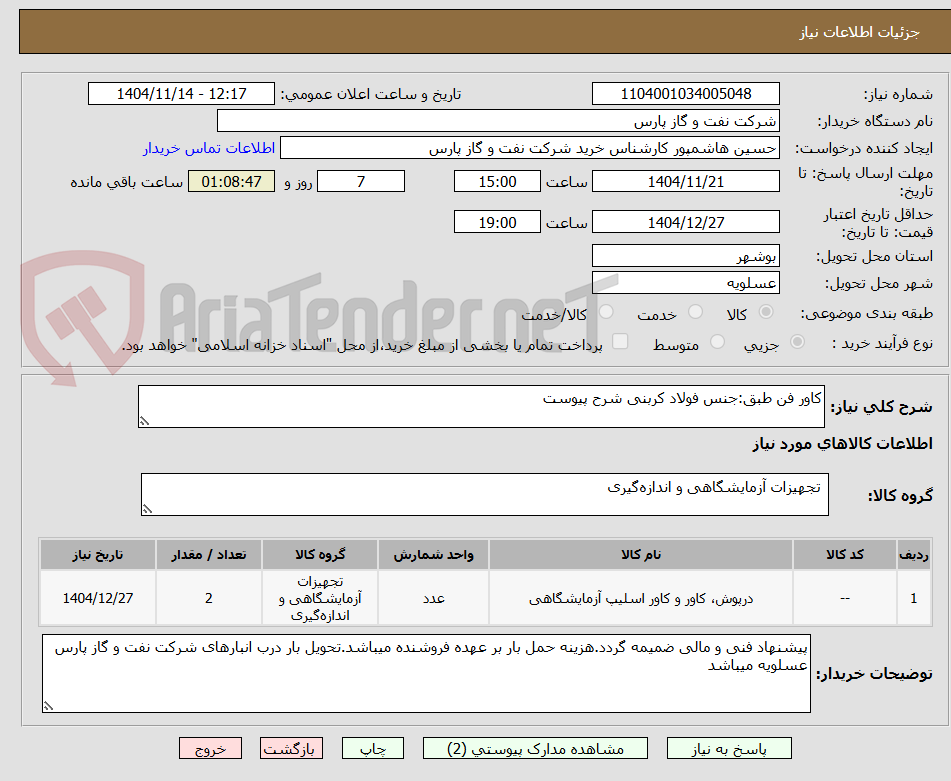Image resolution: width=951 pixels, height=781 pixels.
Task: Click the خروج exit button
Action: tap(210, 748)
